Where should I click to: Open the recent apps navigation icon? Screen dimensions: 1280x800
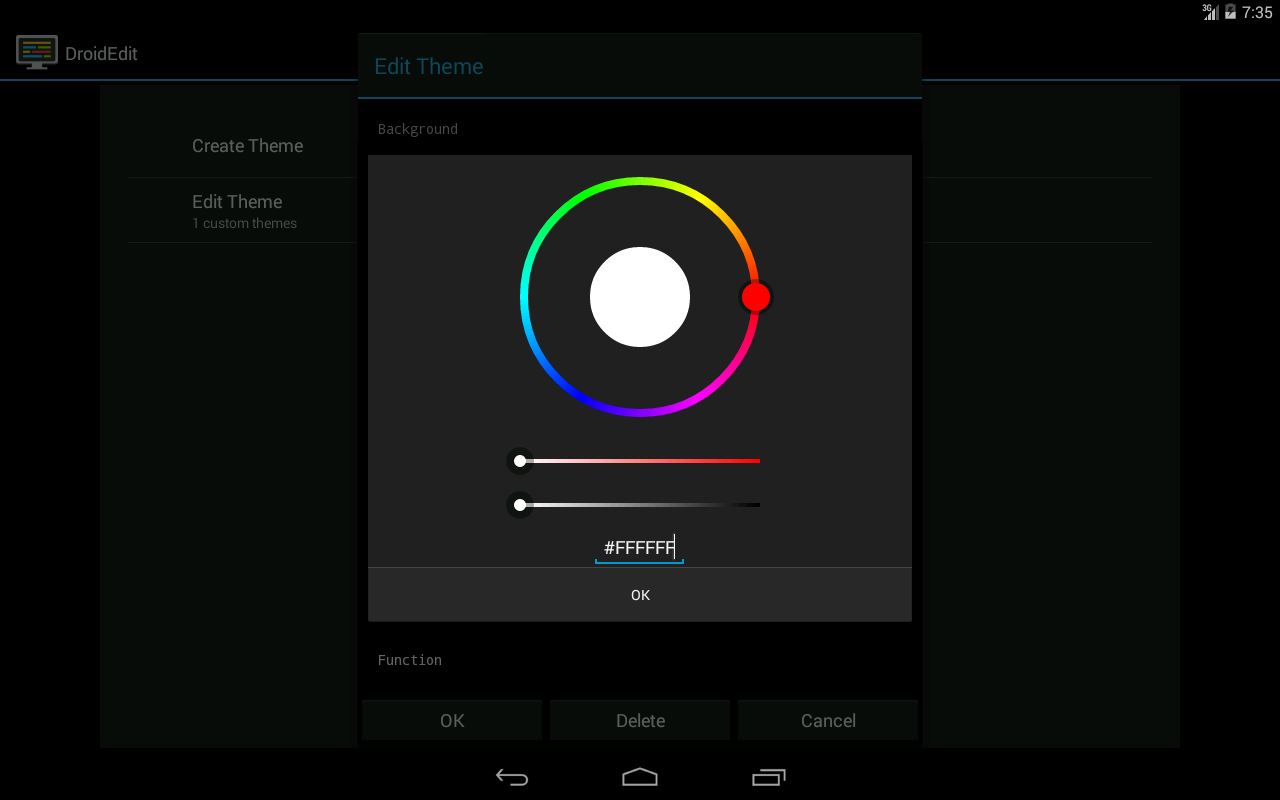(x=768, y=777)
